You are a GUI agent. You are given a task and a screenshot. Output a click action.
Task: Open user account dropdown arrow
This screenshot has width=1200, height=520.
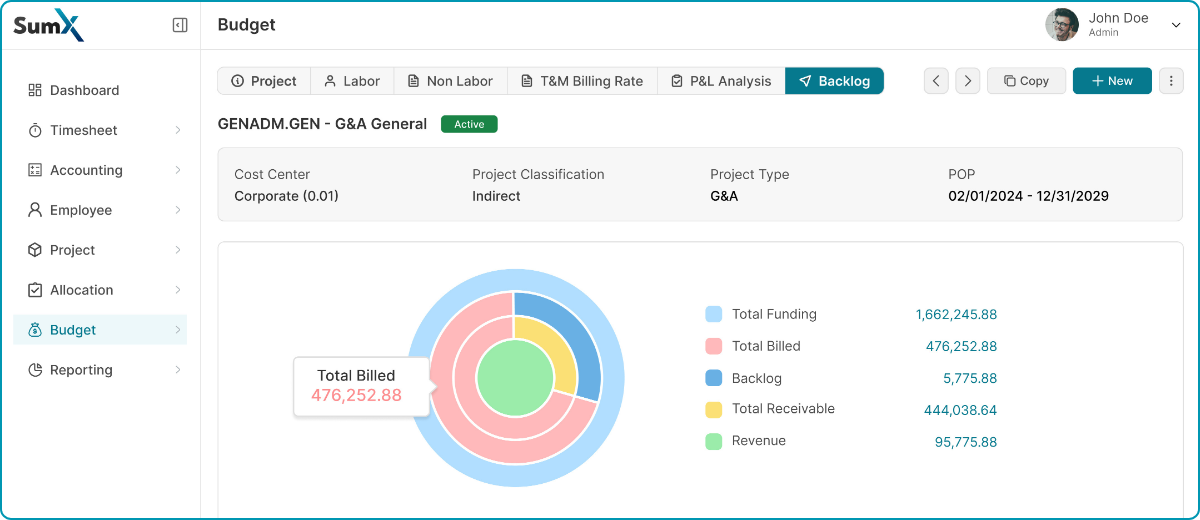(1176, 26)
